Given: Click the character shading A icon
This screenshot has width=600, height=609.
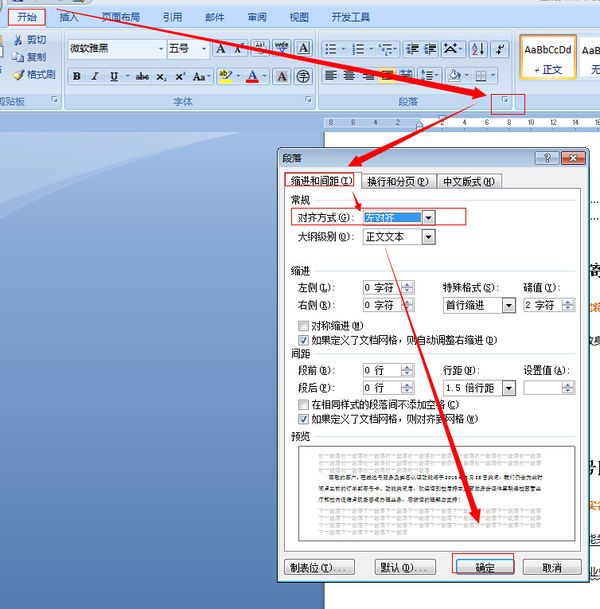Looking at the screenshot, I should (x=282, y=77).
